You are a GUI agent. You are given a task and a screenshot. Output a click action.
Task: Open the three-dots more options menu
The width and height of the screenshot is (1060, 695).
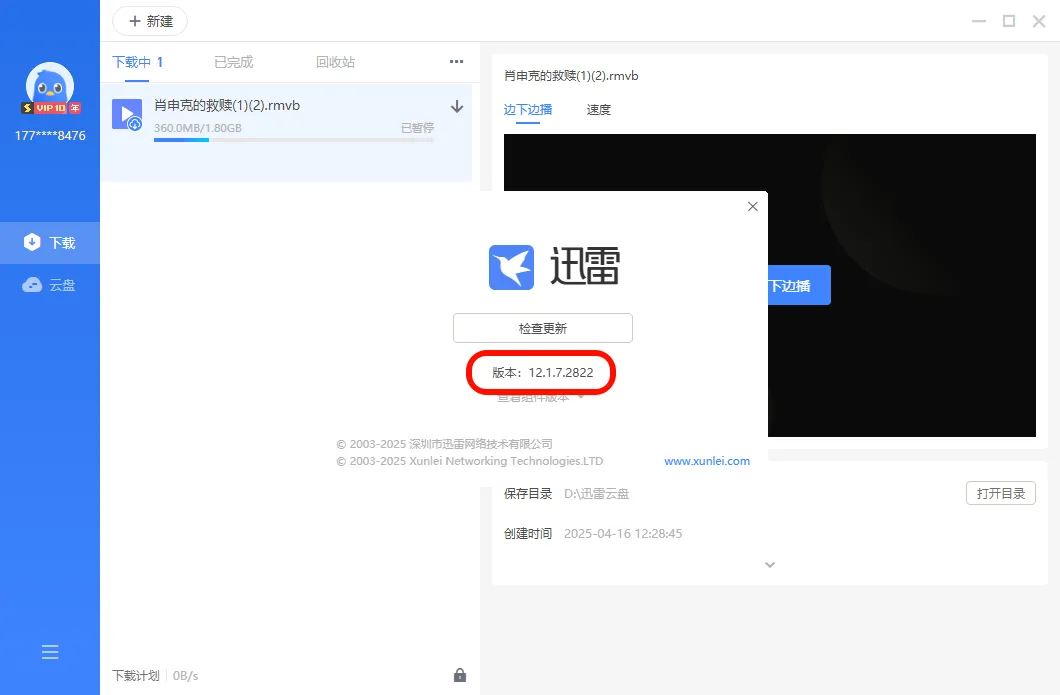click(x=456, y=62)
